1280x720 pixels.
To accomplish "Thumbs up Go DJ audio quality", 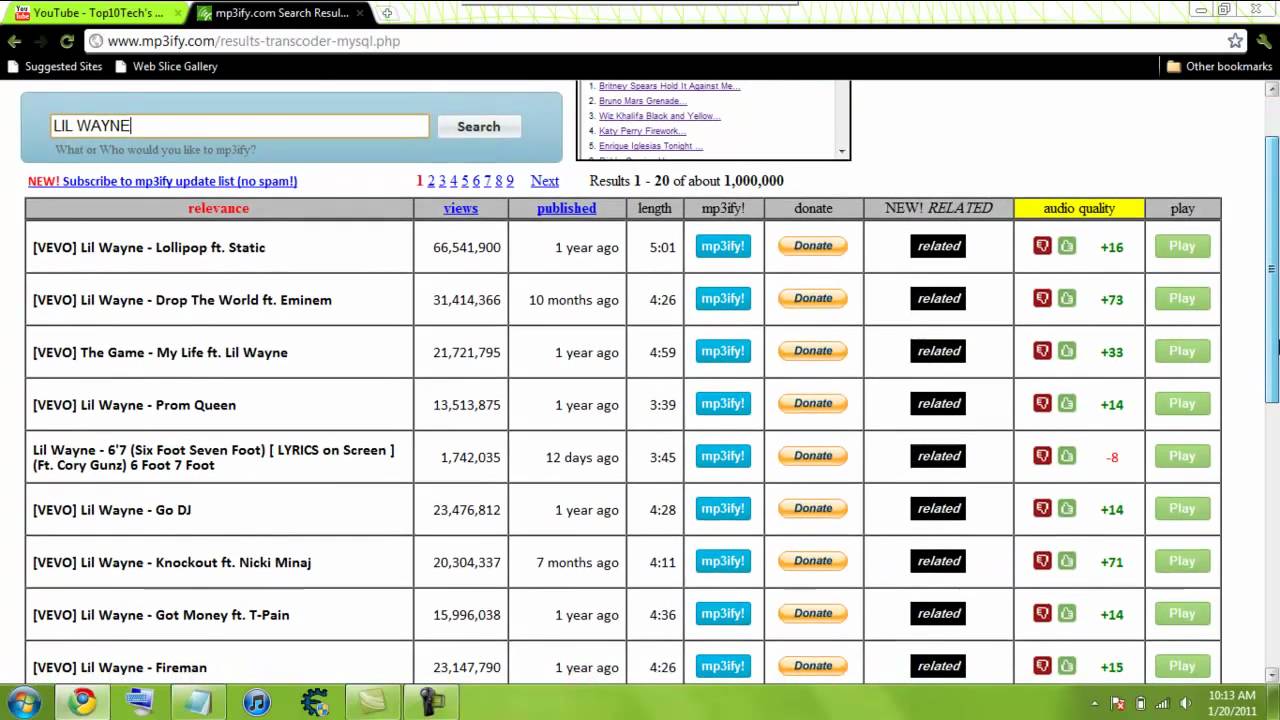I will click(1067, 509).
